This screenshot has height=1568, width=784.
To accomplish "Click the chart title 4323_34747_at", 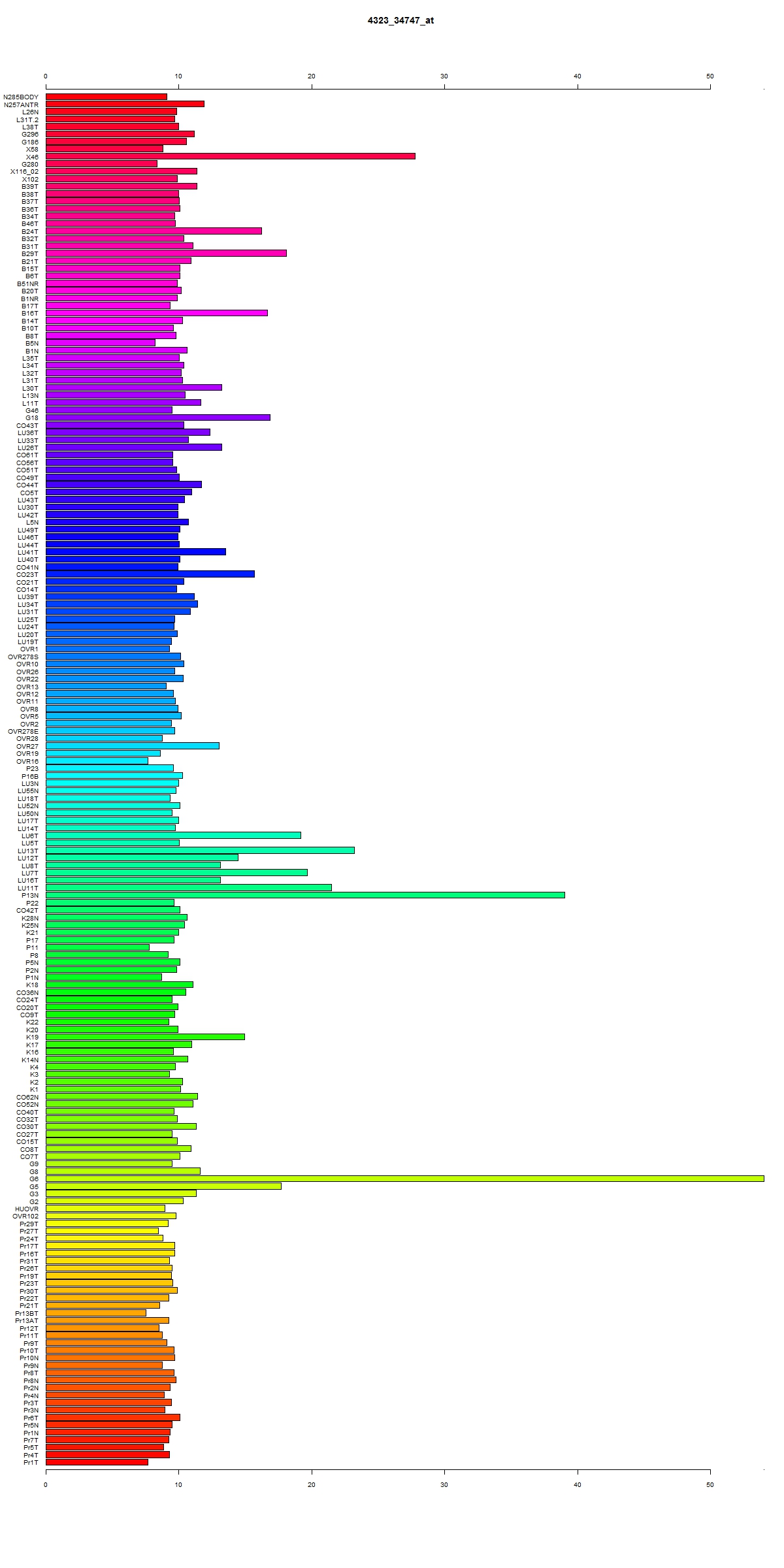I will click(400, 20).
